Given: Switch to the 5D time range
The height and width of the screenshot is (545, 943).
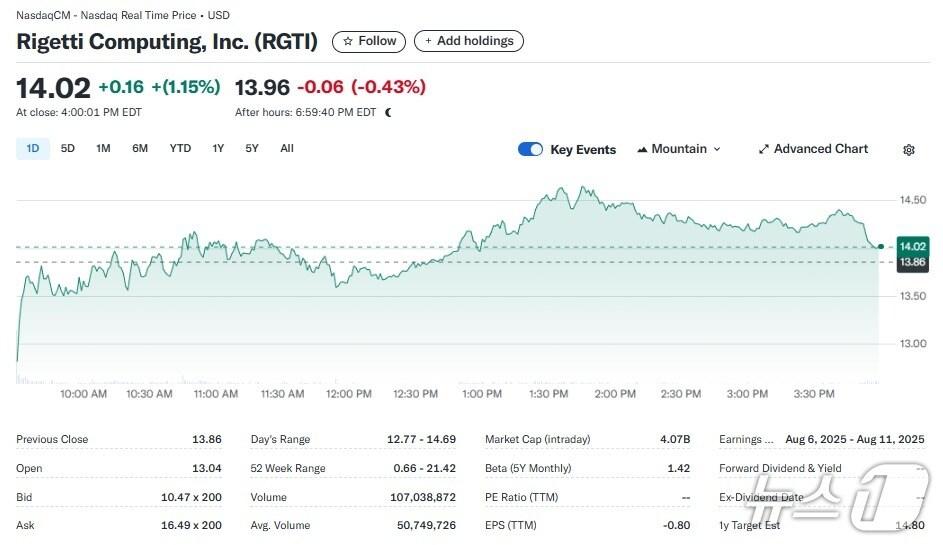Looking at the screenshot, I should [68, 149].
